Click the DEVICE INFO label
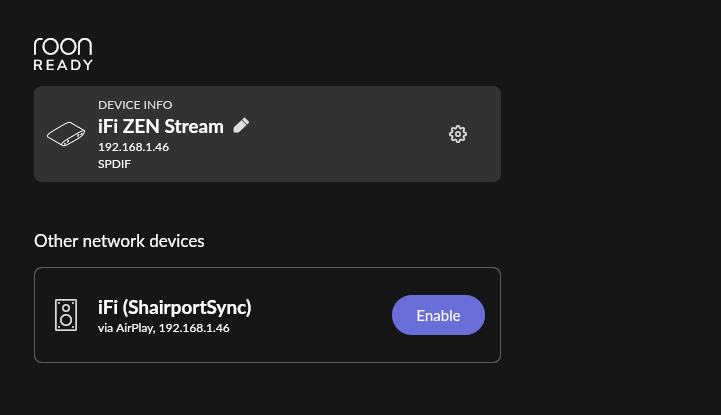Image resolution: width=721 pixels, height=415 pixels. [x=135, y=105]
